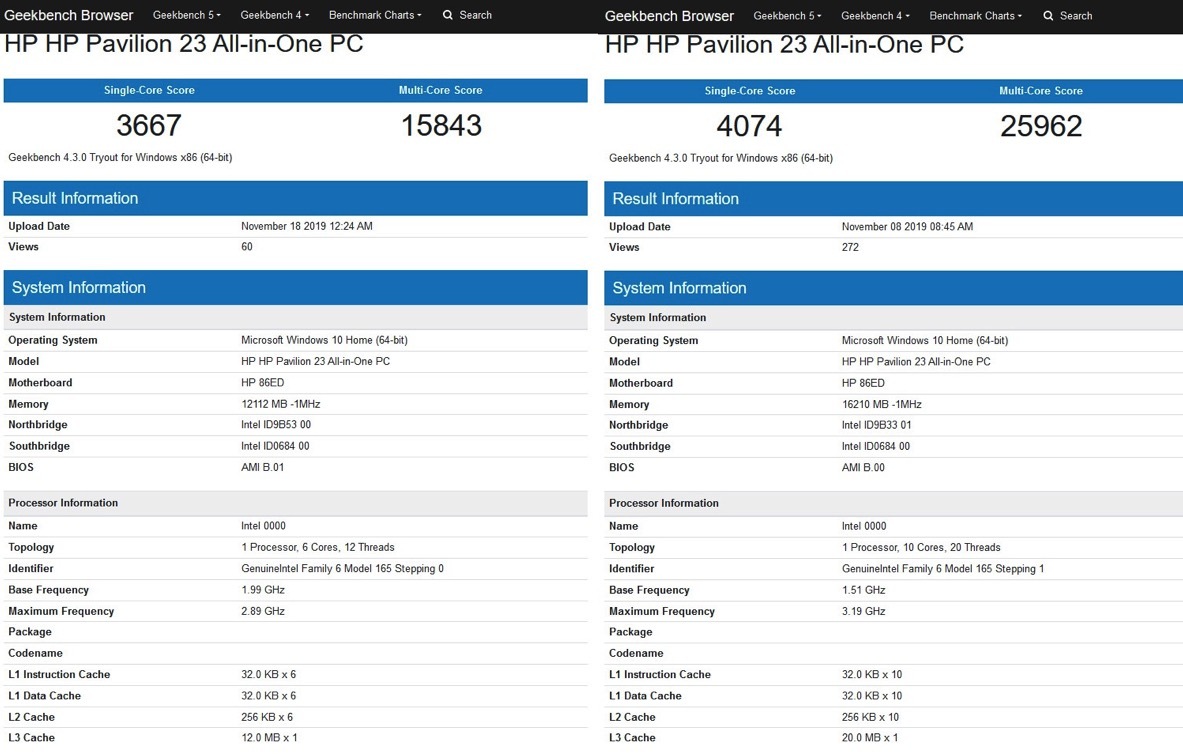Expand Geekbench 5 dropdown in right page
1183x754 pixels.
[x=788, y=16]
